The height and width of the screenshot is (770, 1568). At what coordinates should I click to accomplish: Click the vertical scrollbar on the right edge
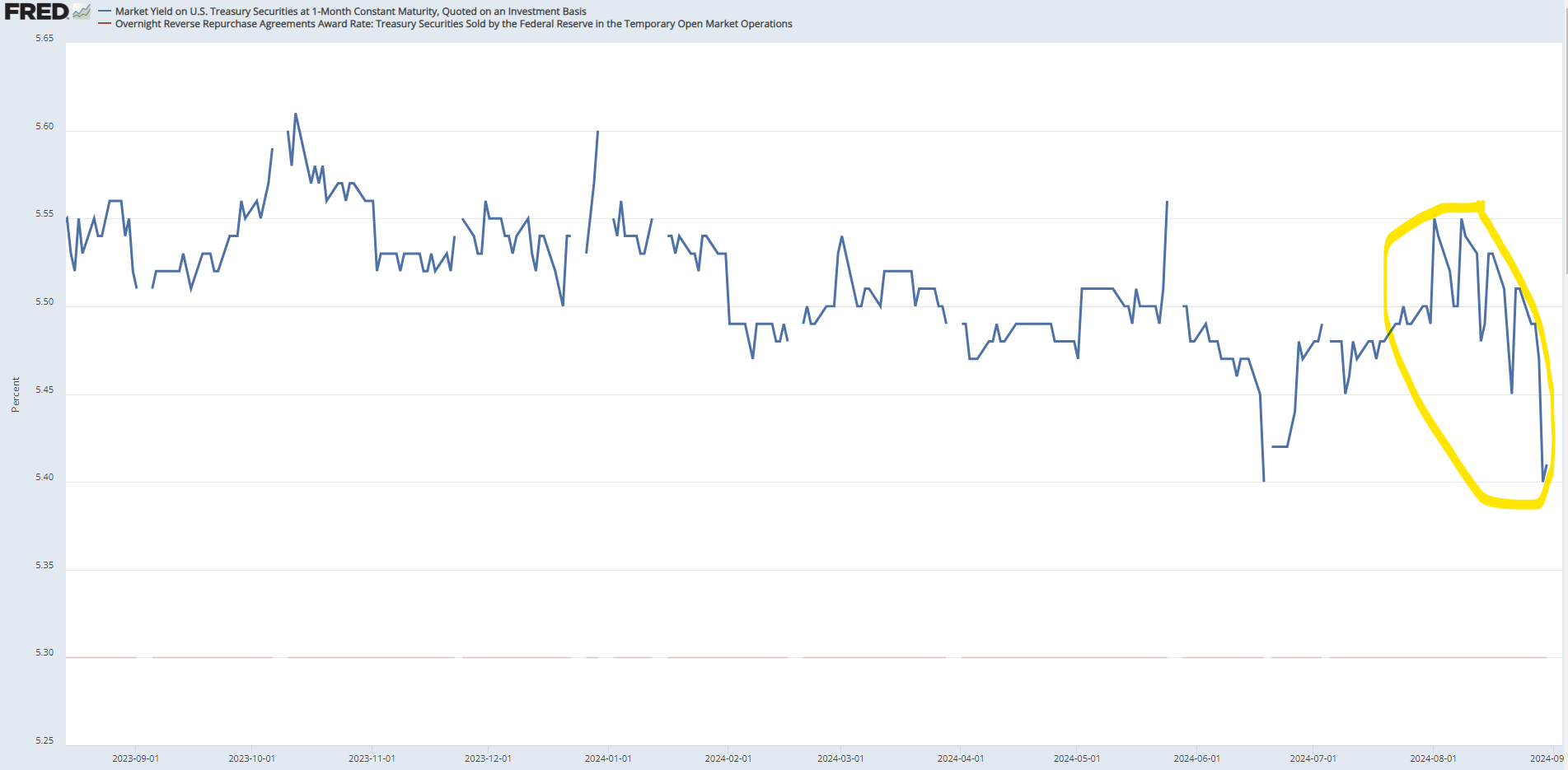click(x=1565, y=165)
